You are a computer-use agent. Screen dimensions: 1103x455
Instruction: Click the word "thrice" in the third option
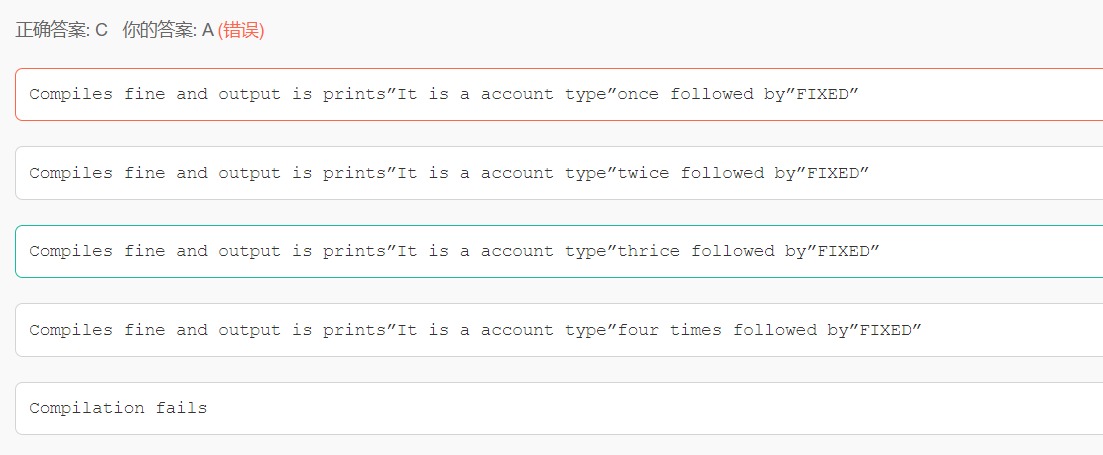click(x=649, y=251)
